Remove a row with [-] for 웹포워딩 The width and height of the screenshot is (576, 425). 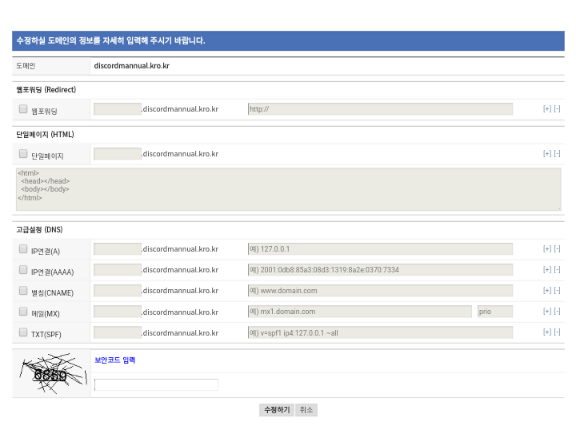557,109
